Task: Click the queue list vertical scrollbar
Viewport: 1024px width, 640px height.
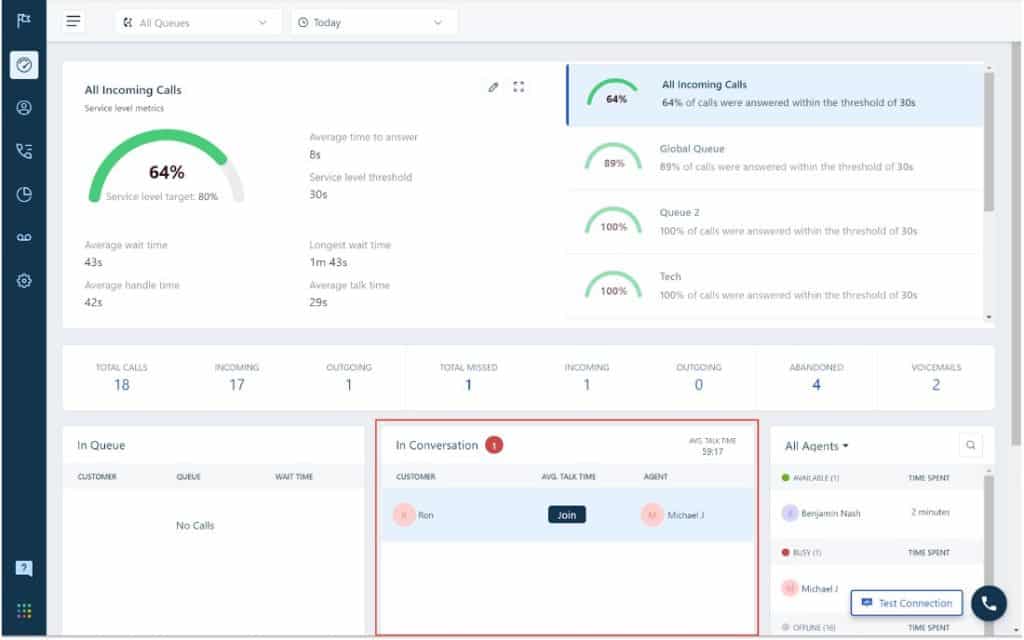Action: (989, 140)
